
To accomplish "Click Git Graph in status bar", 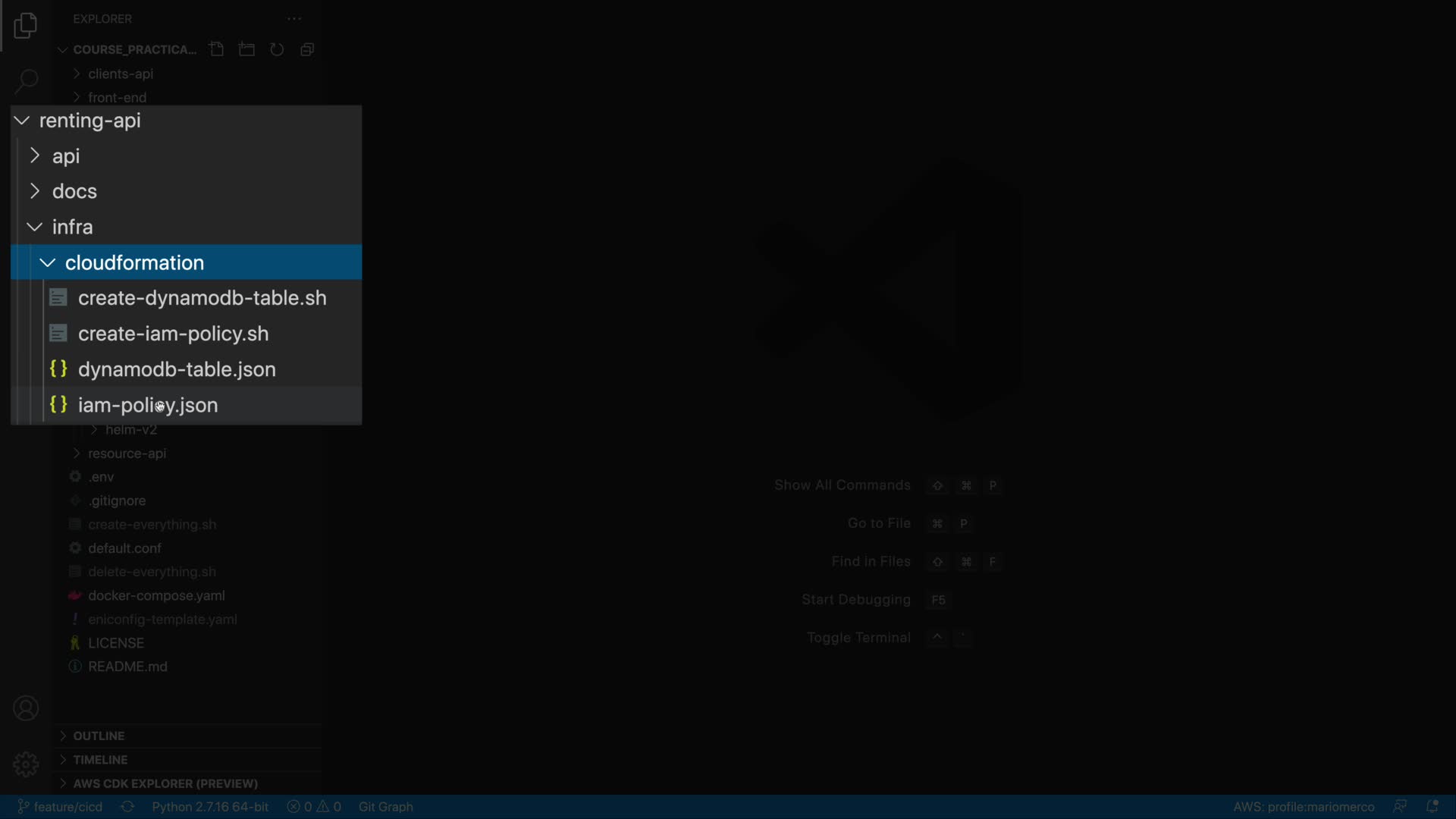I will 385,807.
